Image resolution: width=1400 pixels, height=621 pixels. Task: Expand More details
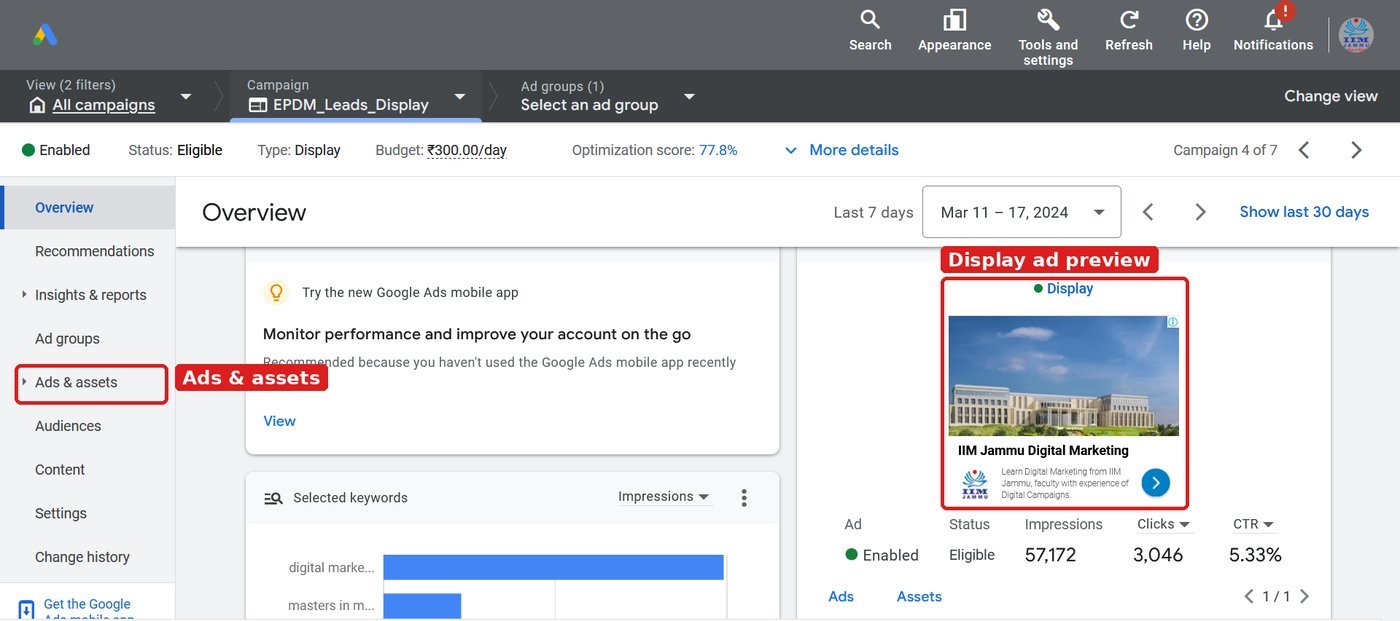pos(841,150)
